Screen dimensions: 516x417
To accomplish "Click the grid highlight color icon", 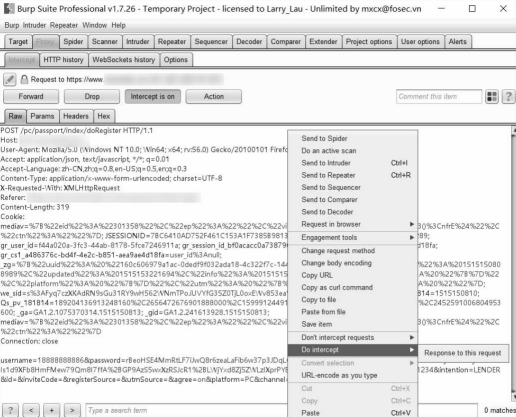I will pos(492,97).
